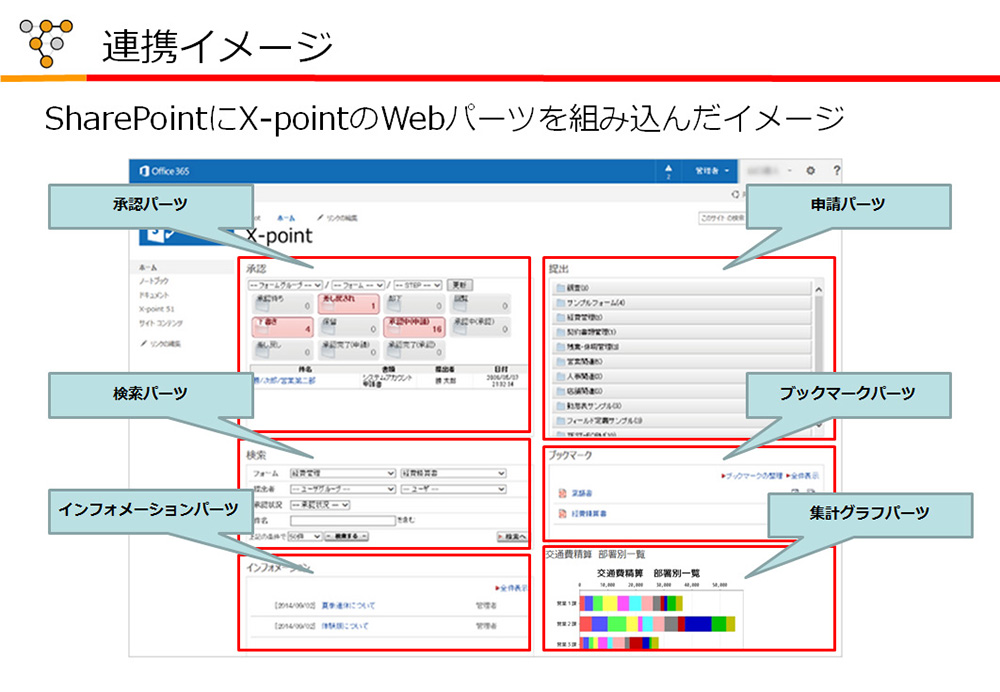Select ホーム in left navigation
Viewport: 1000px width, 692px height.
pyautogui.click(x=148, y=267)
